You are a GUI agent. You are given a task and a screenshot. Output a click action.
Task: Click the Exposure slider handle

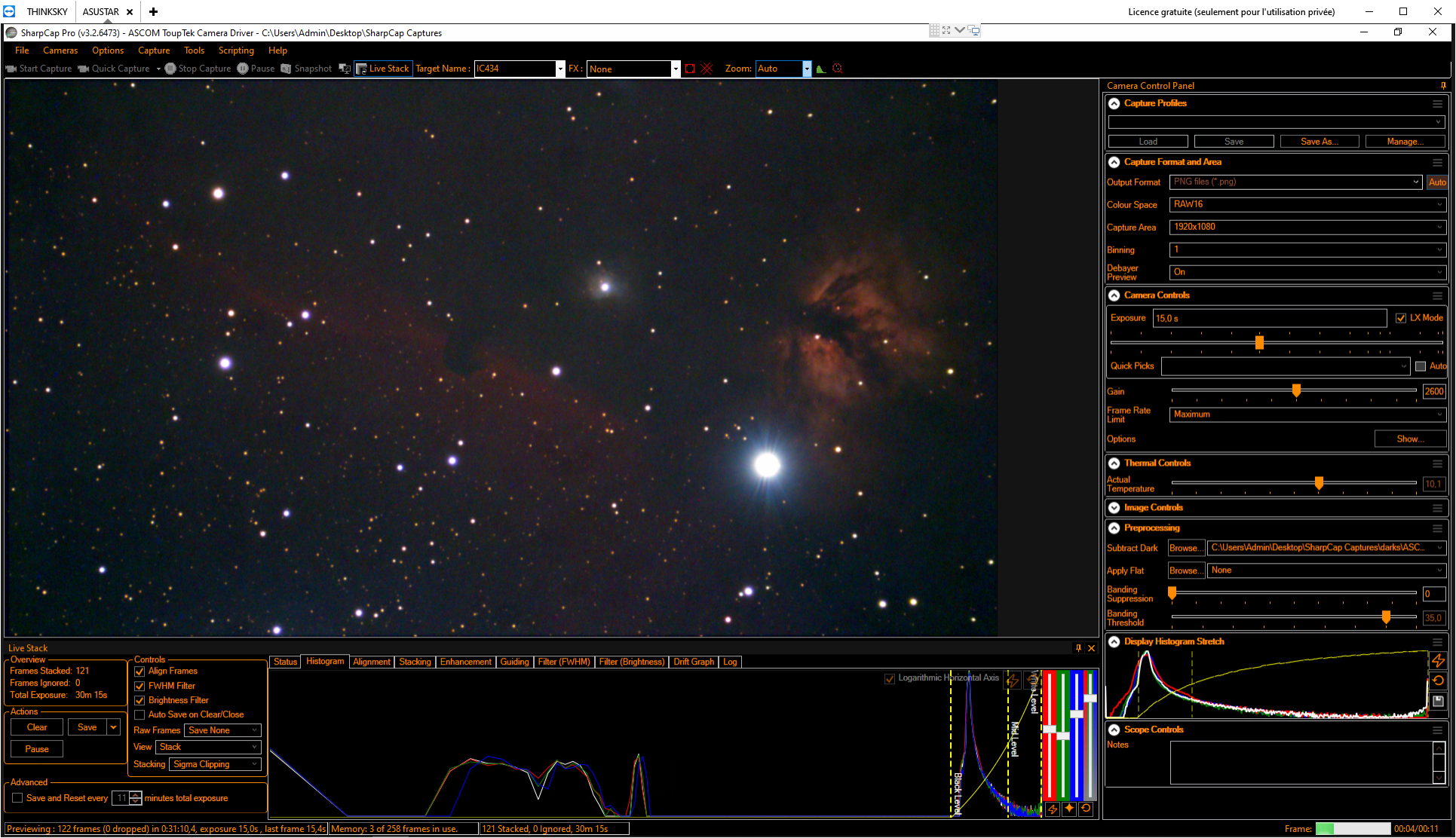click(x=1259, y=343)
